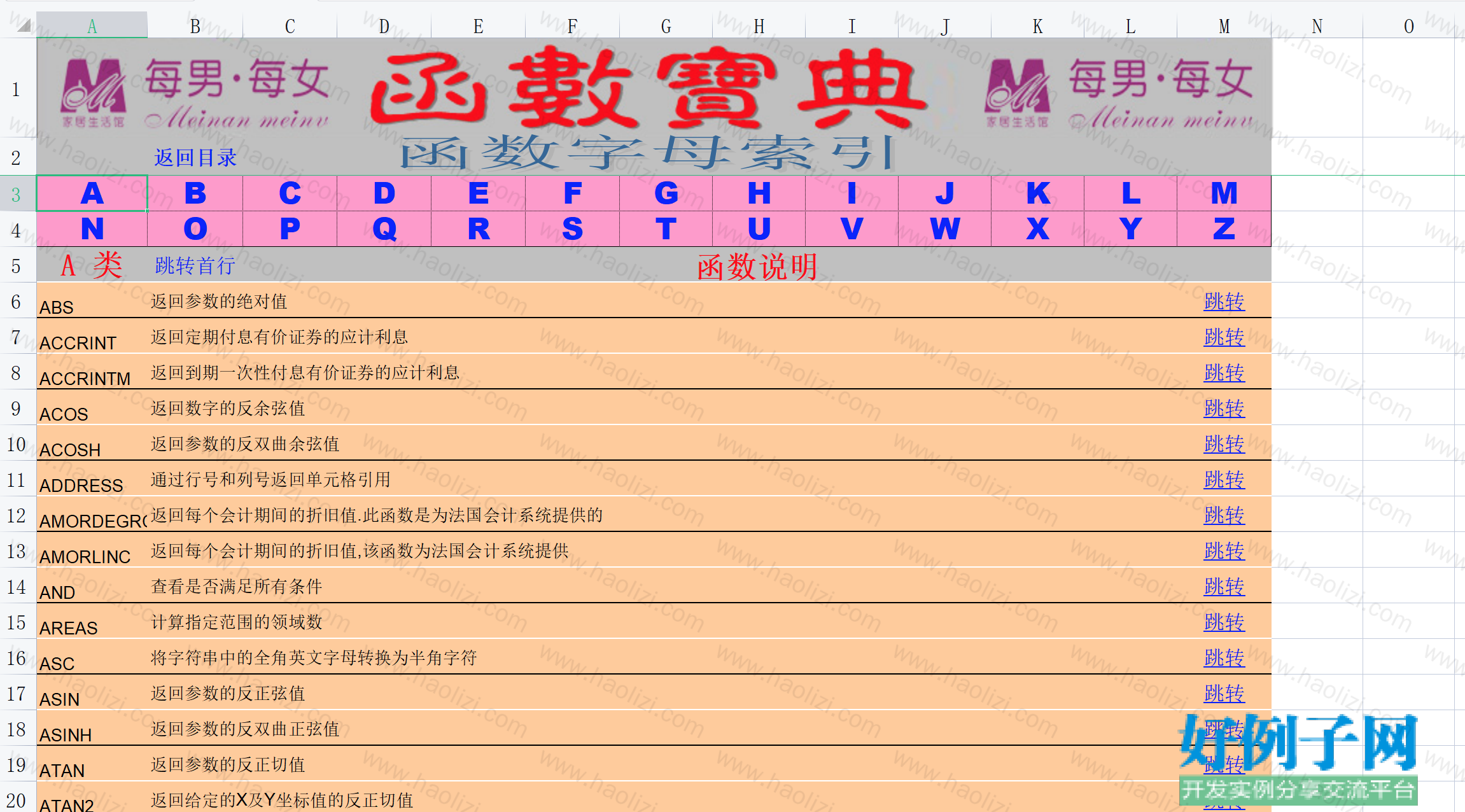The width and height of the screenshot is (1465, 812).
Task: Select the ACOSH function name cell
Action: pos(92,443)
